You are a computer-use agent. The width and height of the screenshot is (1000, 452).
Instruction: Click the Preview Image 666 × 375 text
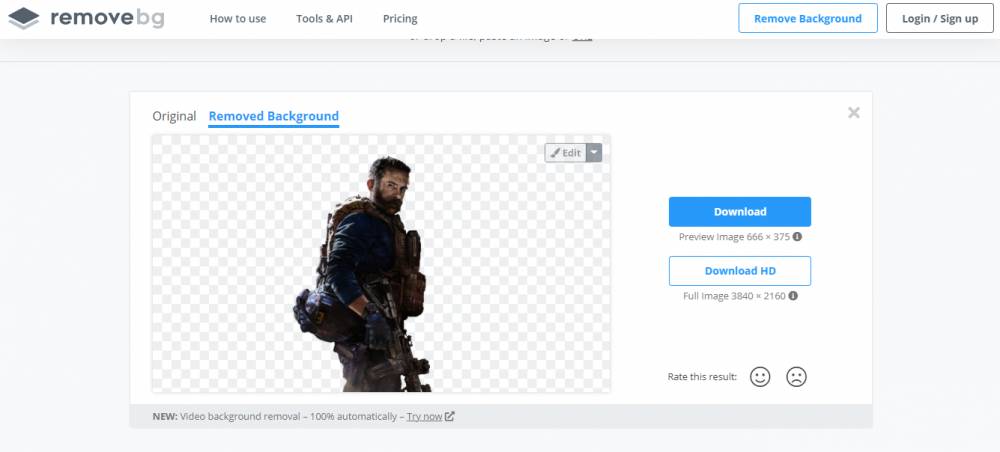(x=734, y=237)
